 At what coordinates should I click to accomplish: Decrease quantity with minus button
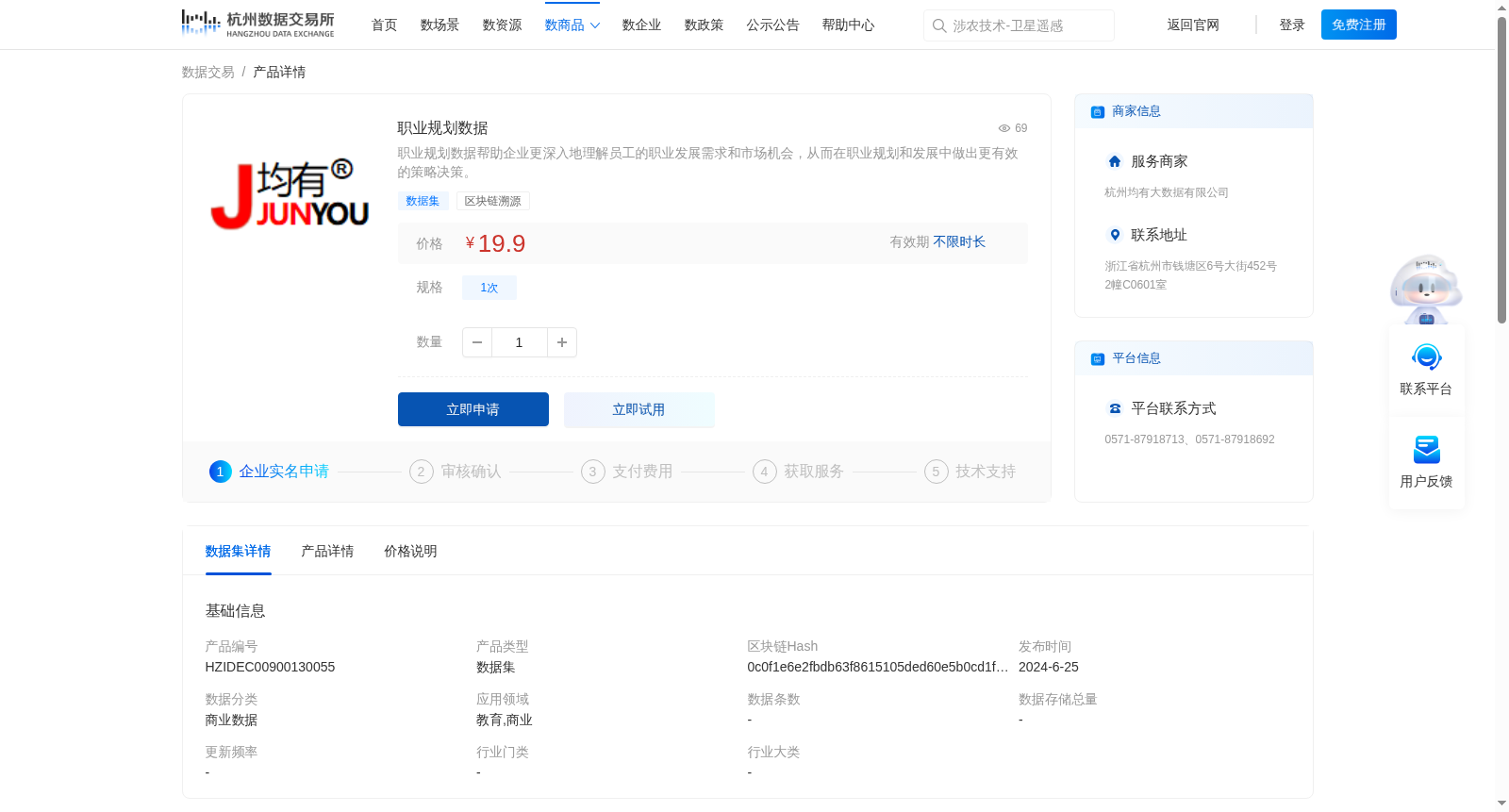477,342
